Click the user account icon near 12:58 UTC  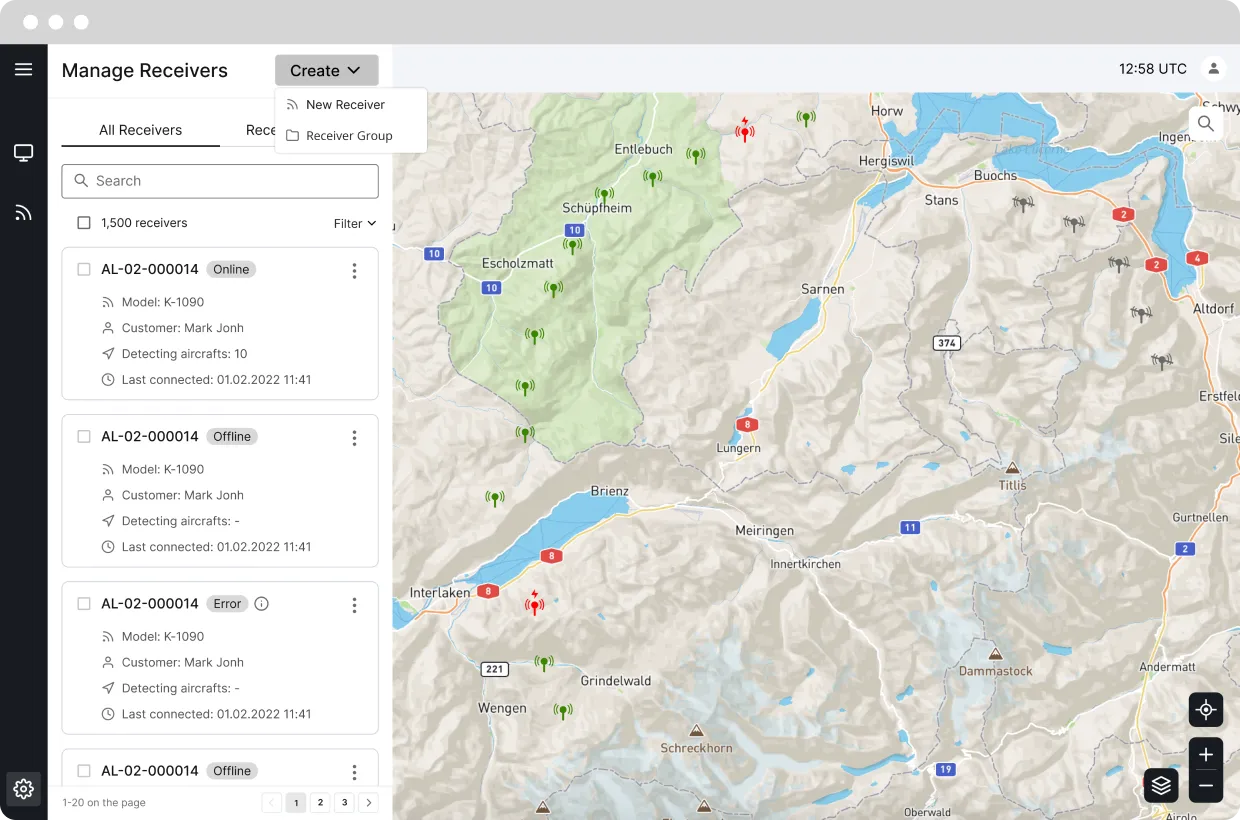pos(1213,68)
